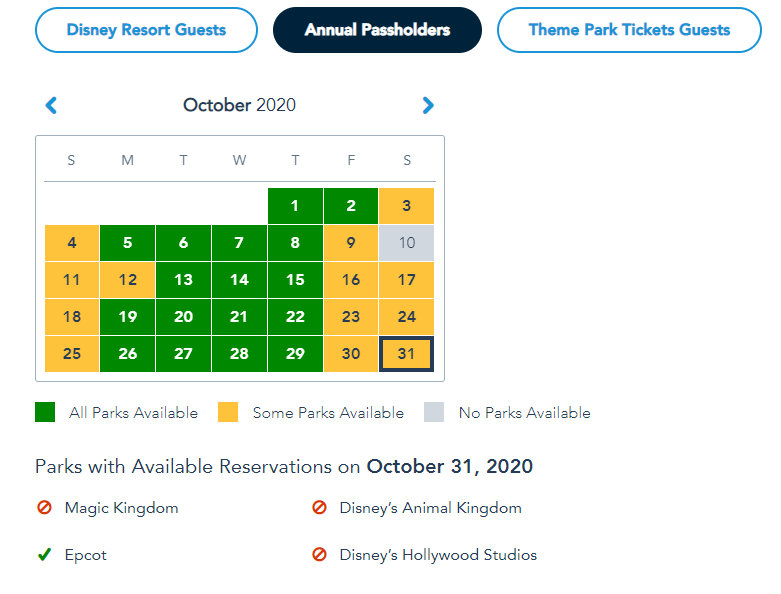Click the unavailable icon beside Magic Kingdom
The width and height of the screenshot is (781, 594).
[44, 508]
